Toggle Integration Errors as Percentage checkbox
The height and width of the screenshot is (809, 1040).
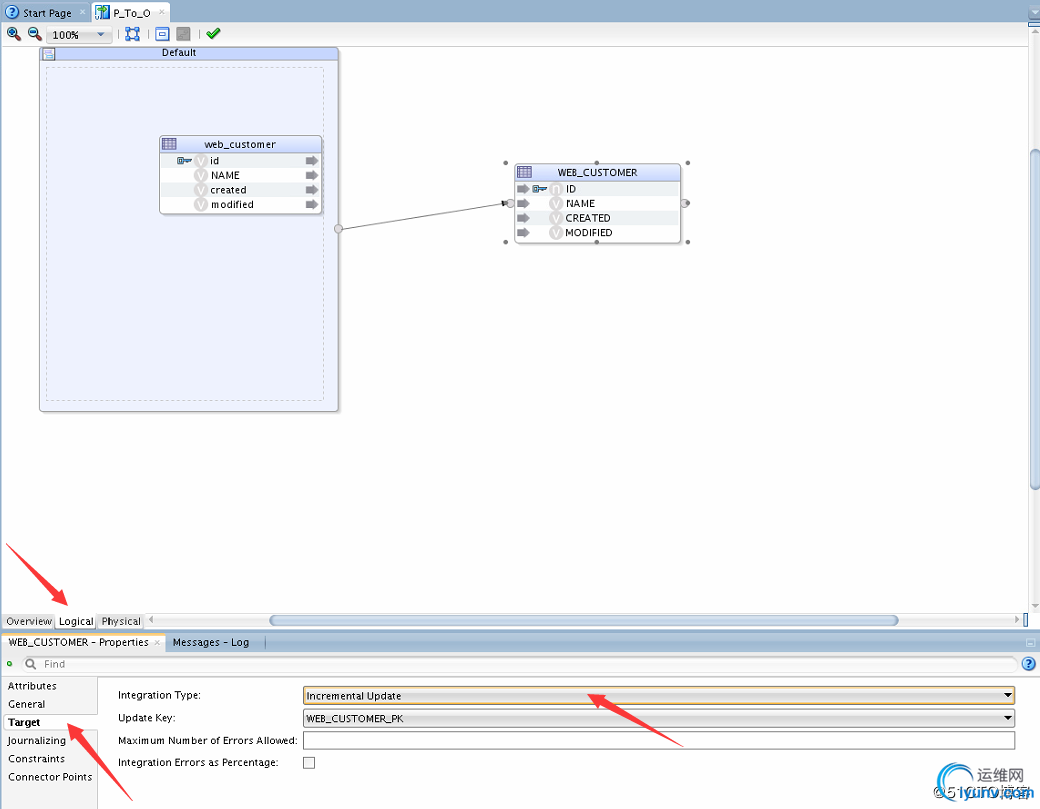(x=309, y=762)
